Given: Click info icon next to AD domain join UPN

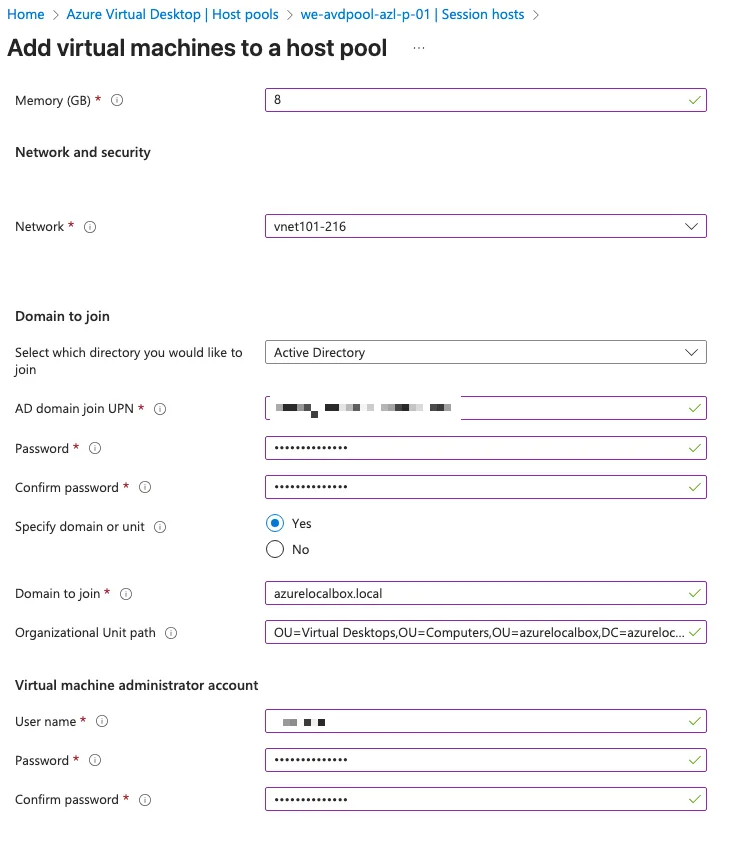Looking at the screenshot, I should pos(160,409).
